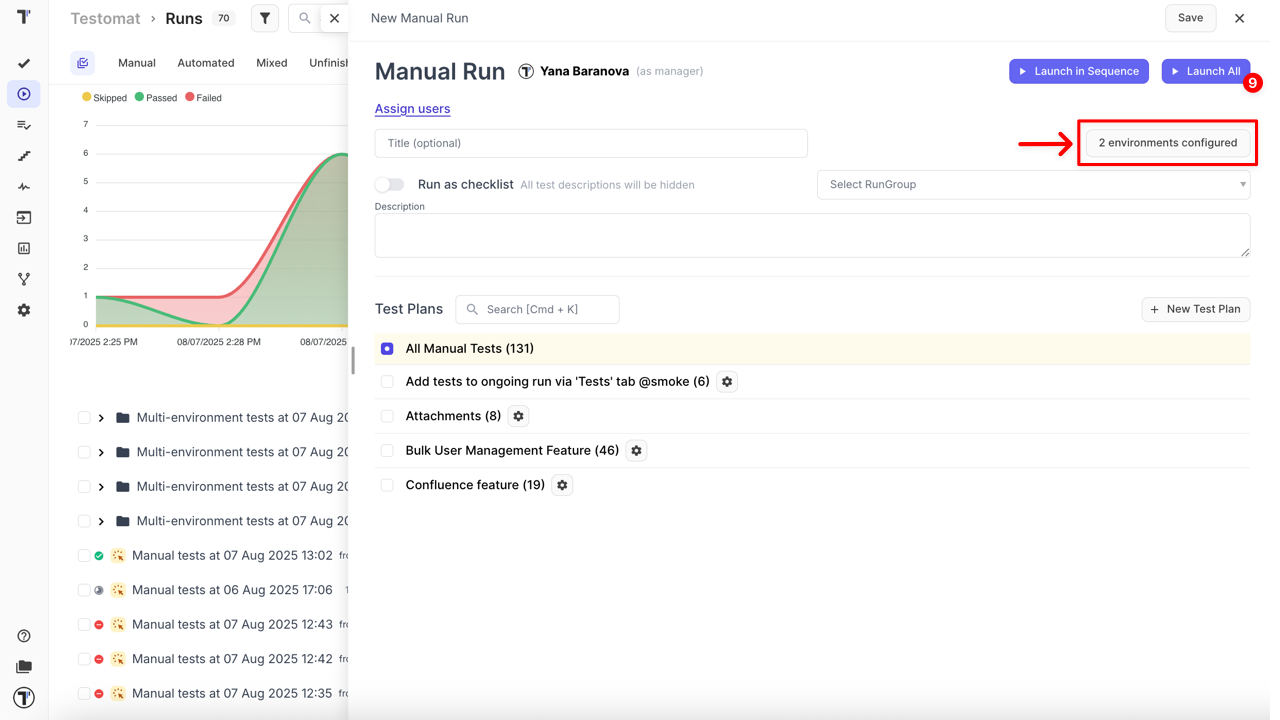
Task: Switch to the Automated runs tab
Action: [x=206, y=63]
